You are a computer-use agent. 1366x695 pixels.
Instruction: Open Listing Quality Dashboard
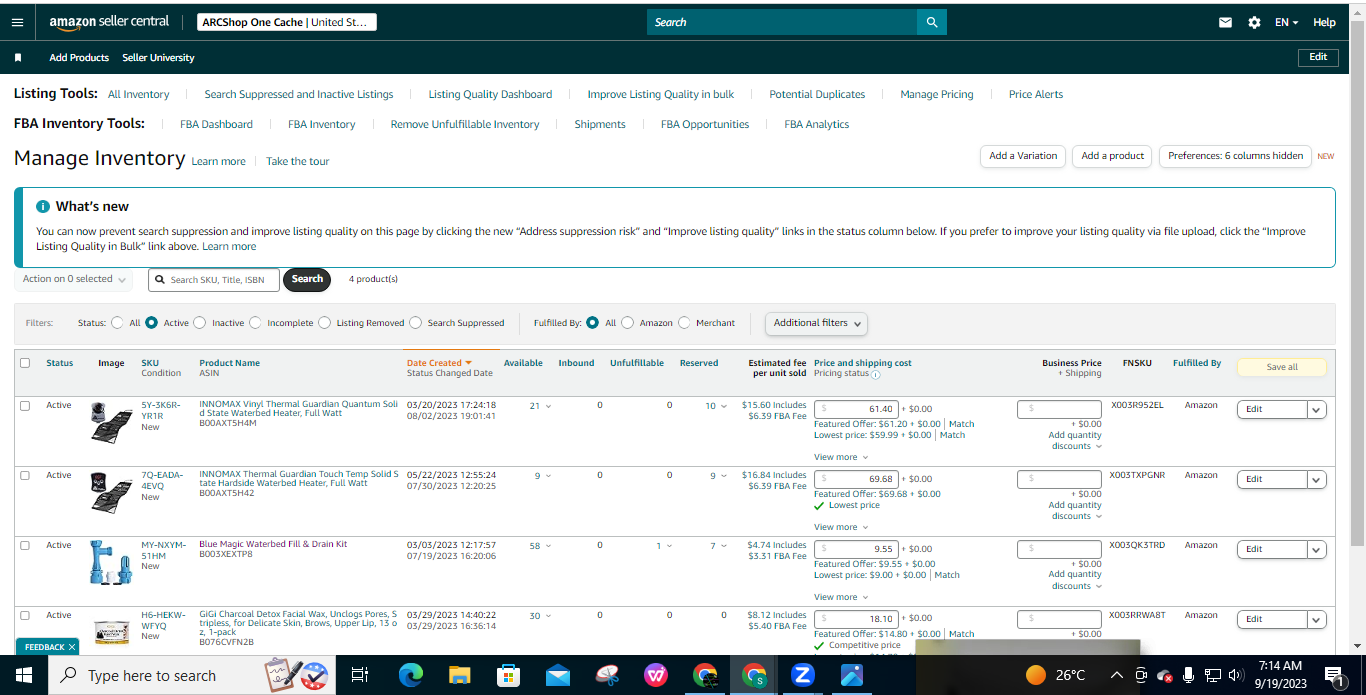490,94
